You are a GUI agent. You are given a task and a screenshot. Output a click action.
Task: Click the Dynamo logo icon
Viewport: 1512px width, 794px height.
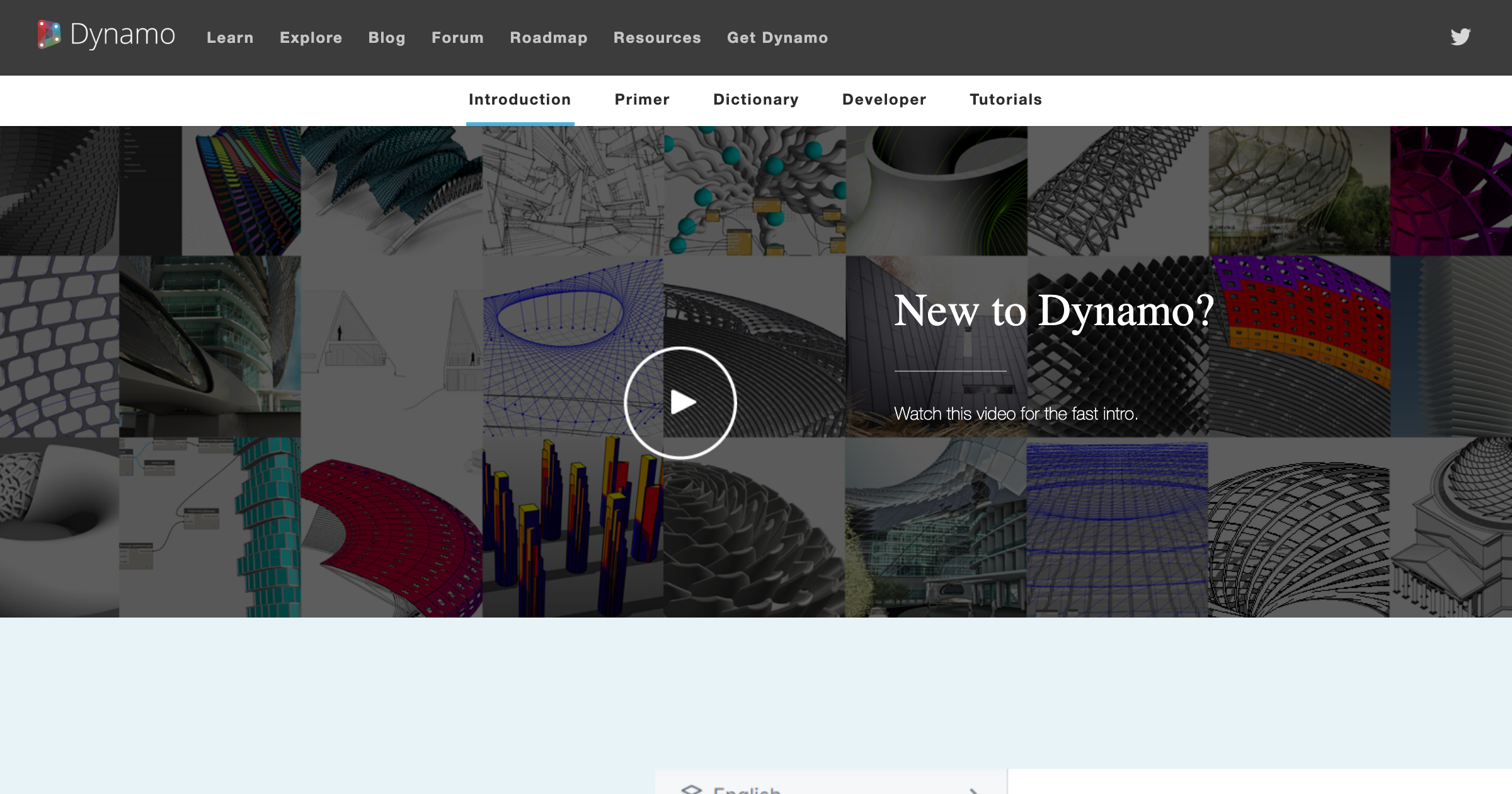pyautogui.click(x=49, y=35)
